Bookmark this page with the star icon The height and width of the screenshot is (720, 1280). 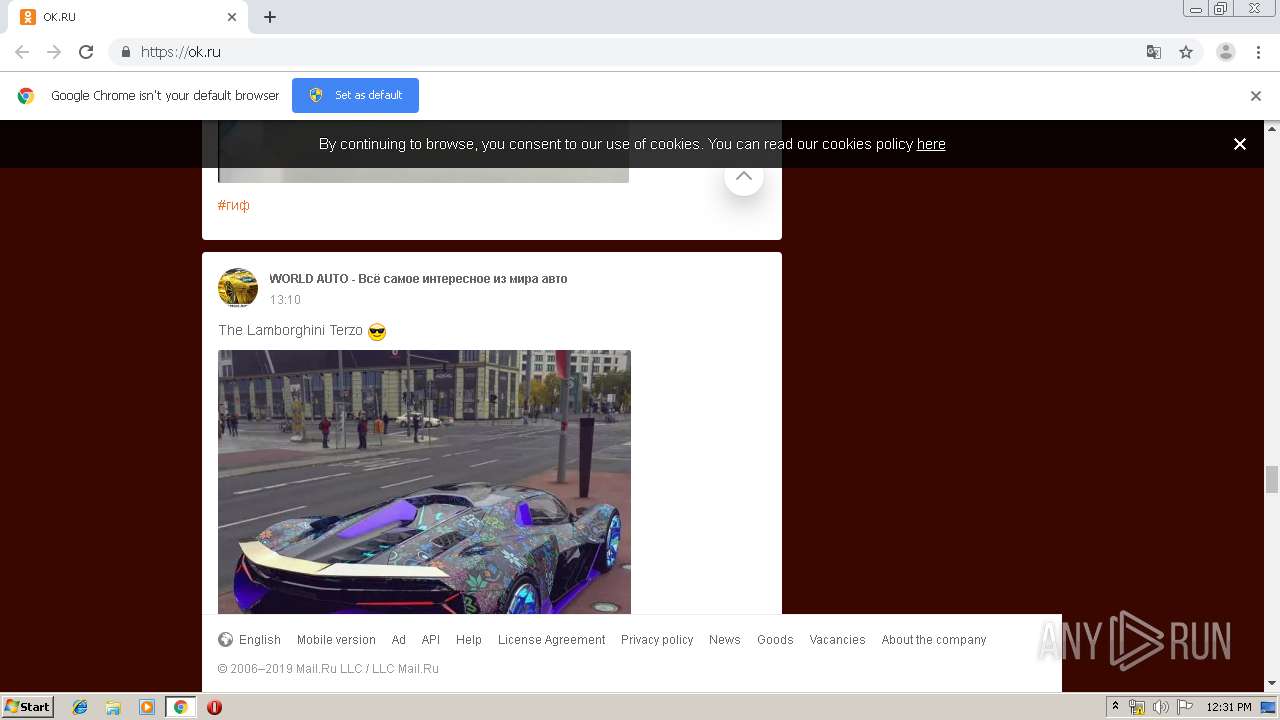pyautogui.click(x=1186, y=52)
